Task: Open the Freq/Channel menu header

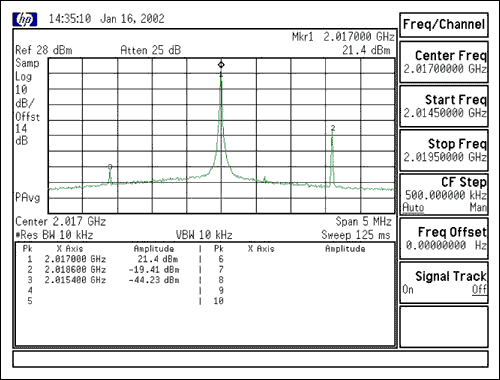Action: point(444,25)
